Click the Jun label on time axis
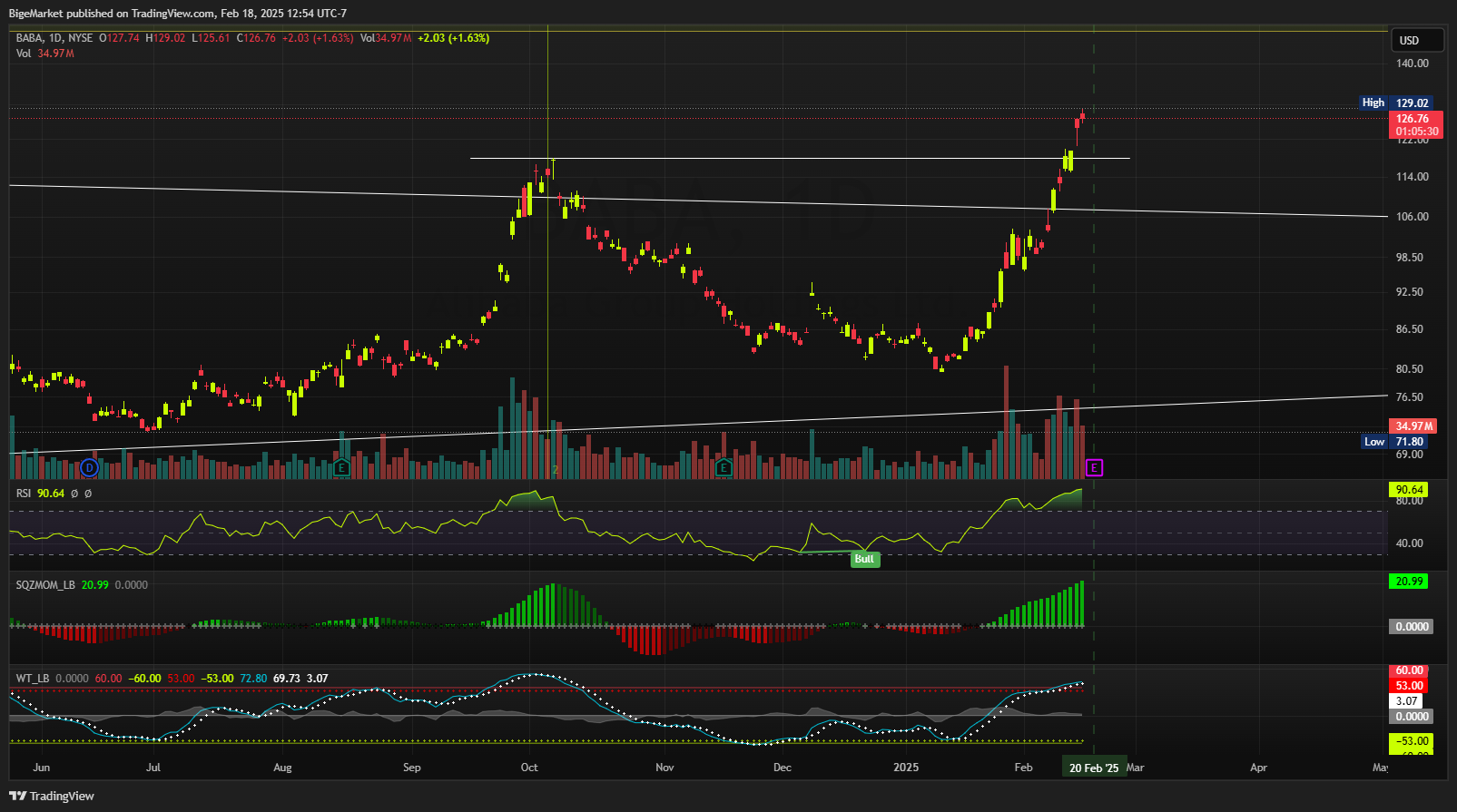1457x812 pixels. [x=42, y=768]
